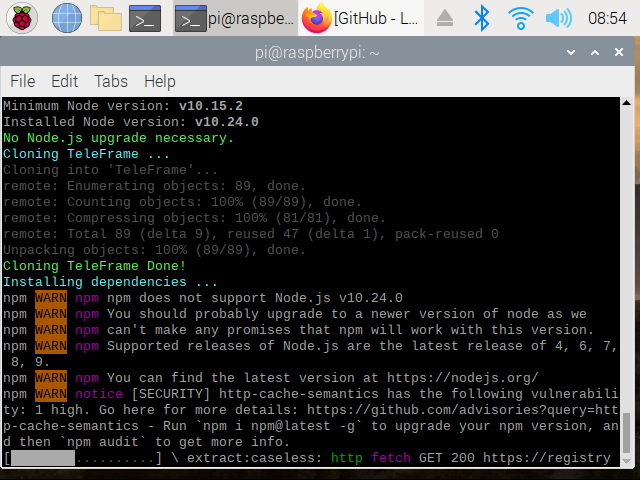Click 'Installed Node version: v10.24.0' line
This screenshot has width=640, height=480.
pyautogui.click(x=131, y=122)
